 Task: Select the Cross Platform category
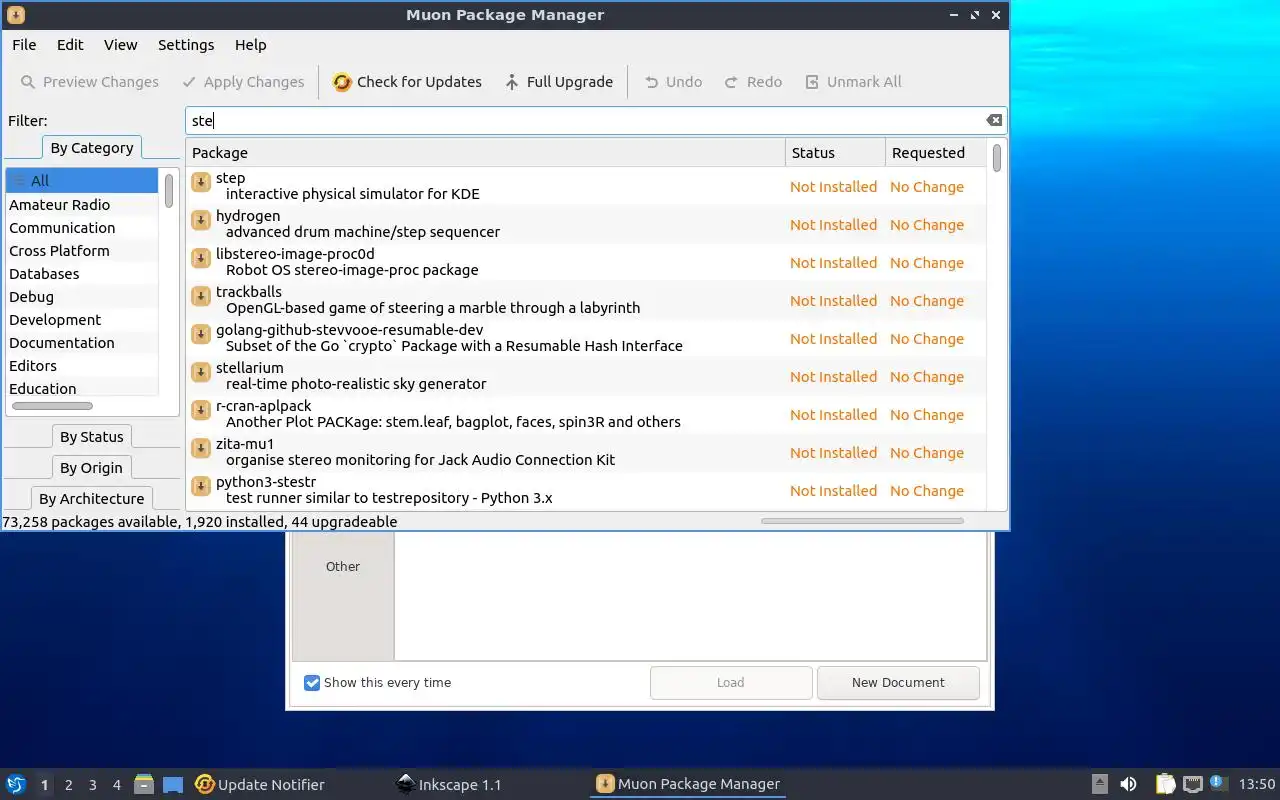pyautogui.click(x=82, y=251)
